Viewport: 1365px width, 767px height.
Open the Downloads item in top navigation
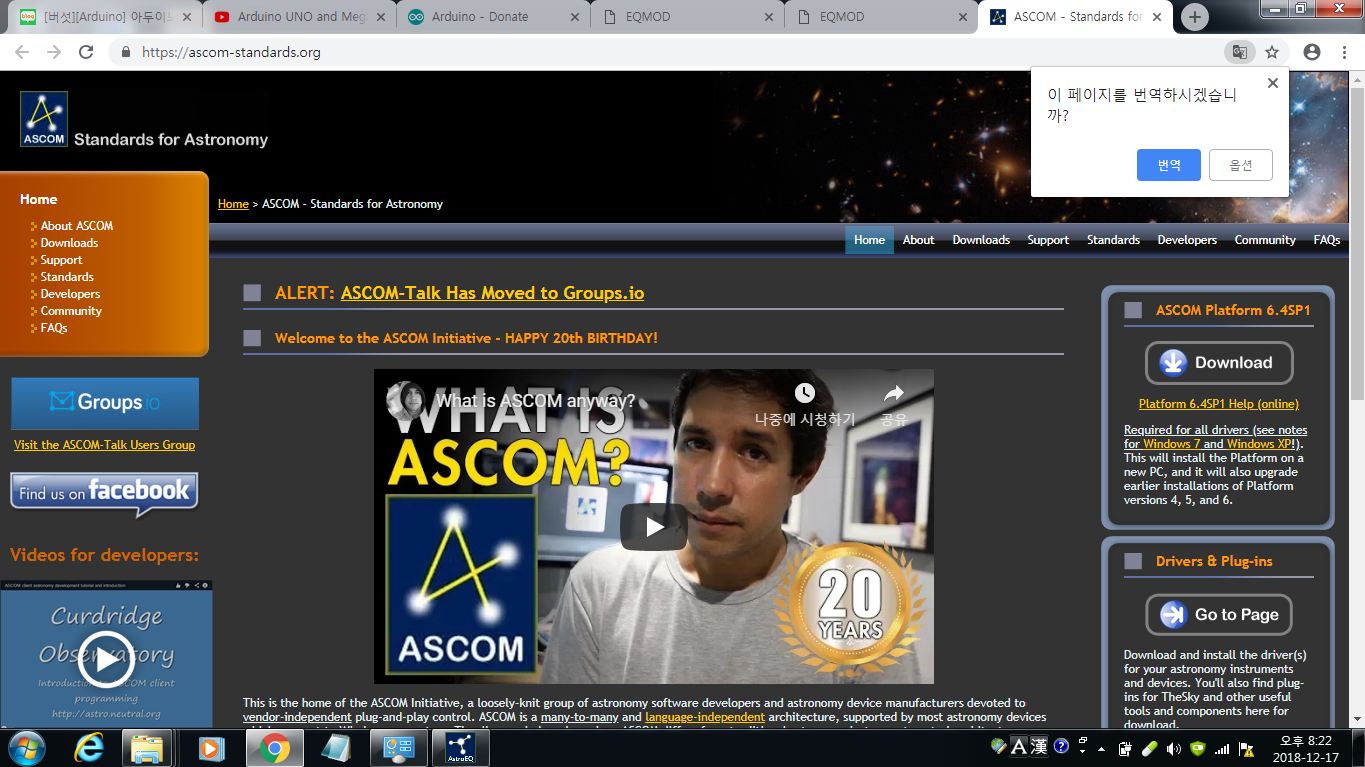point(980,240)
